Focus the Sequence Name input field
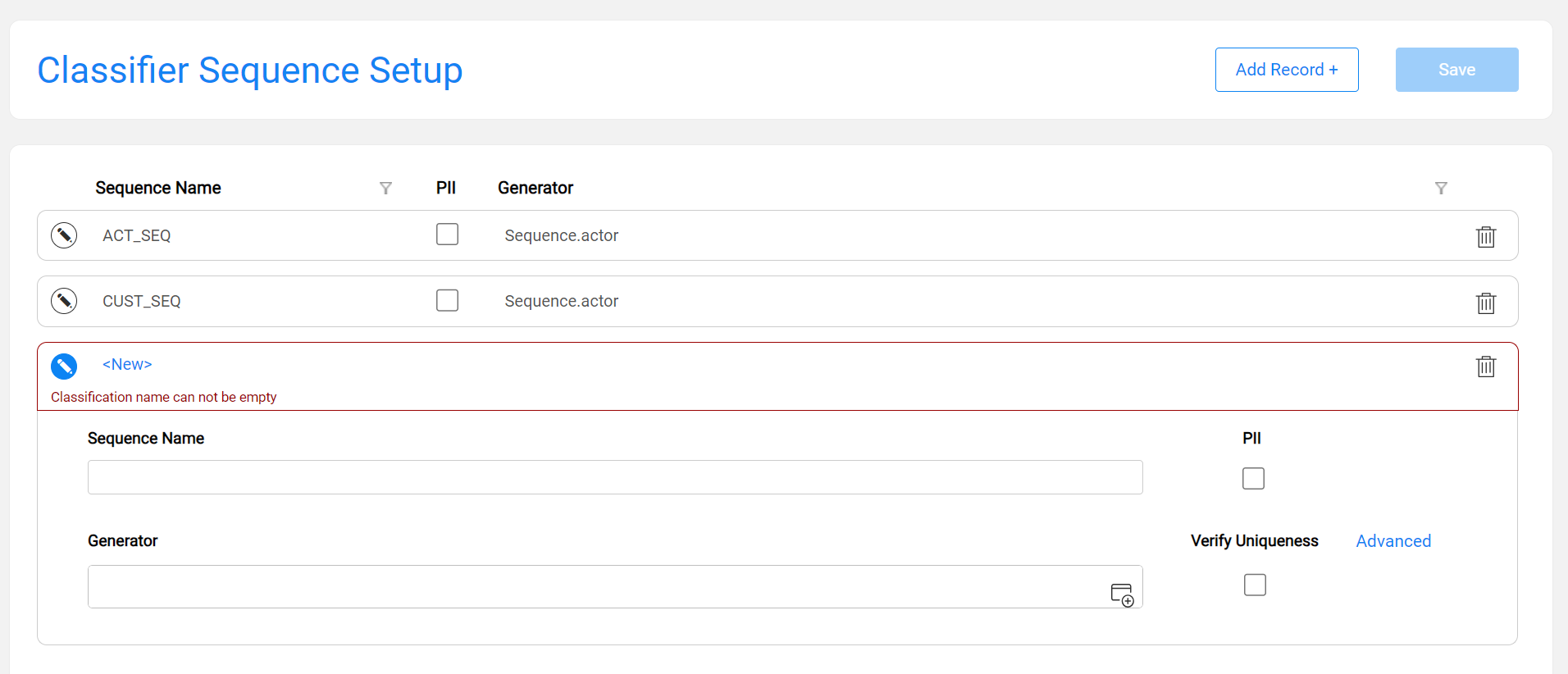1568x674 pixels. coord(615,477)
